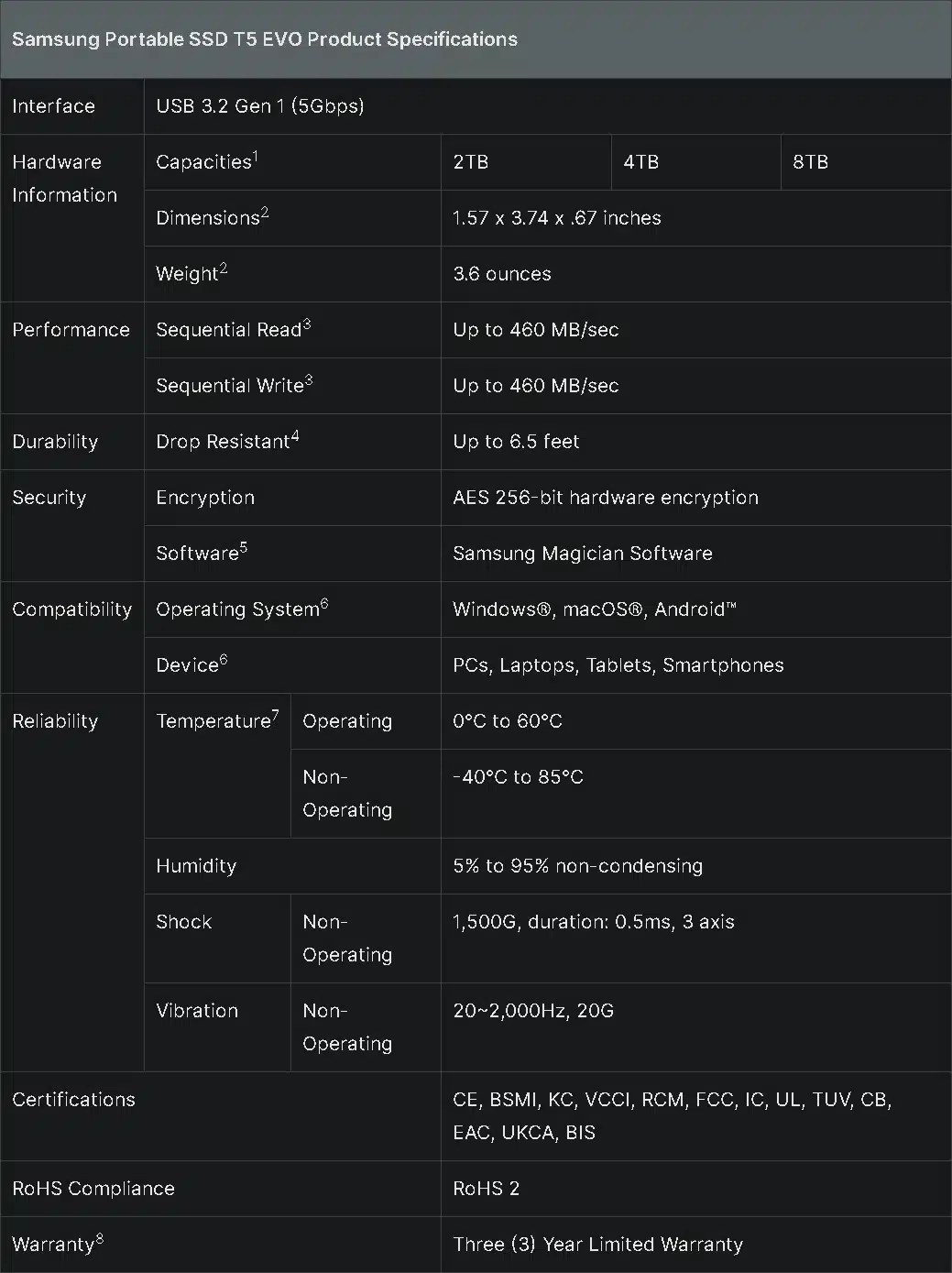Click the Weight value 3.6 ounces
This screenshot has height=1273, width=952.
pos(502,274)
